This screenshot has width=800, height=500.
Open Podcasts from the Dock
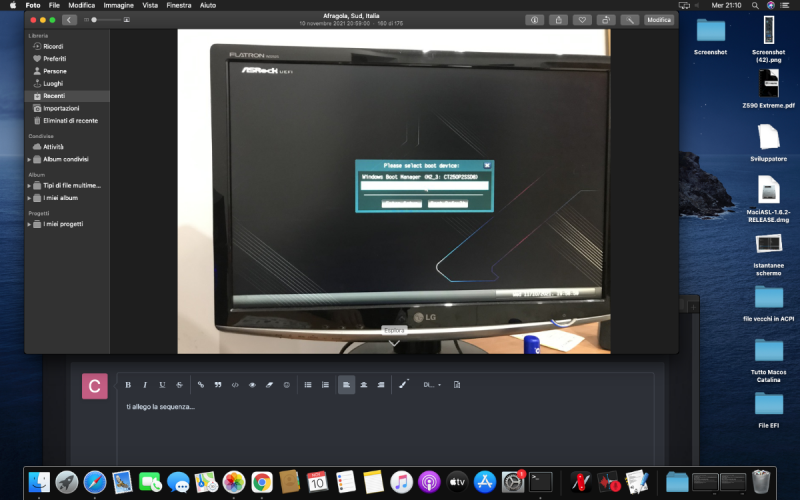pos(429,482)
